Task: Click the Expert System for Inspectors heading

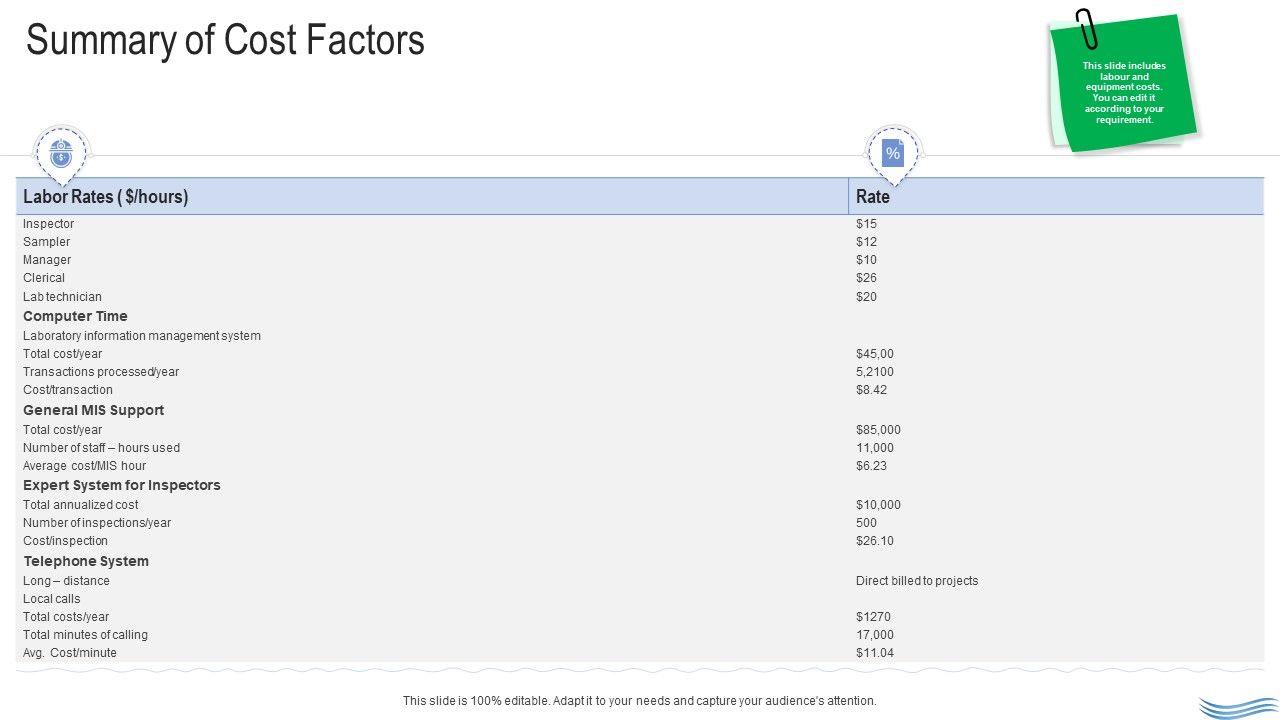Action: click(121, 485)
